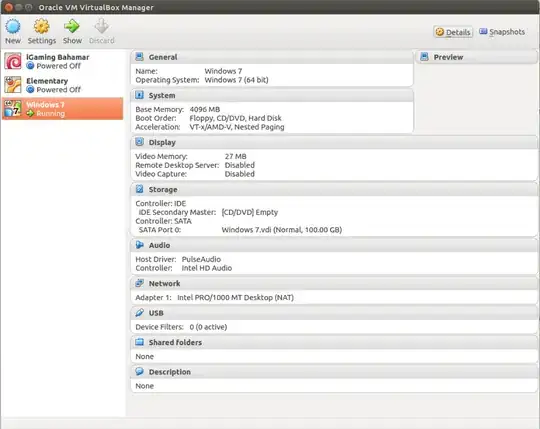
Task: Open the Storage section header link
Action: point(163,189)
